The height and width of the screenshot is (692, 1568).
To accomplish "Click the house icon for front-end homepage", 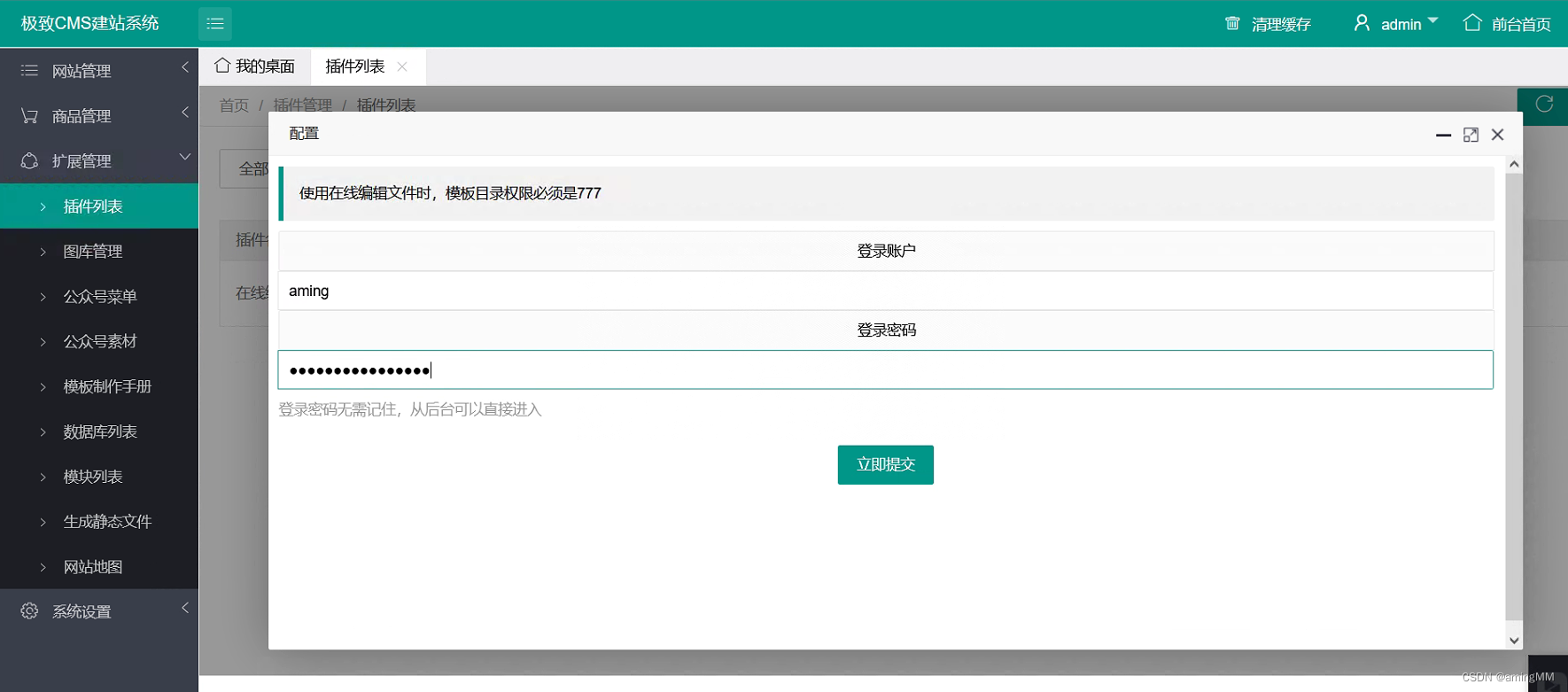I will (1472, 24).
